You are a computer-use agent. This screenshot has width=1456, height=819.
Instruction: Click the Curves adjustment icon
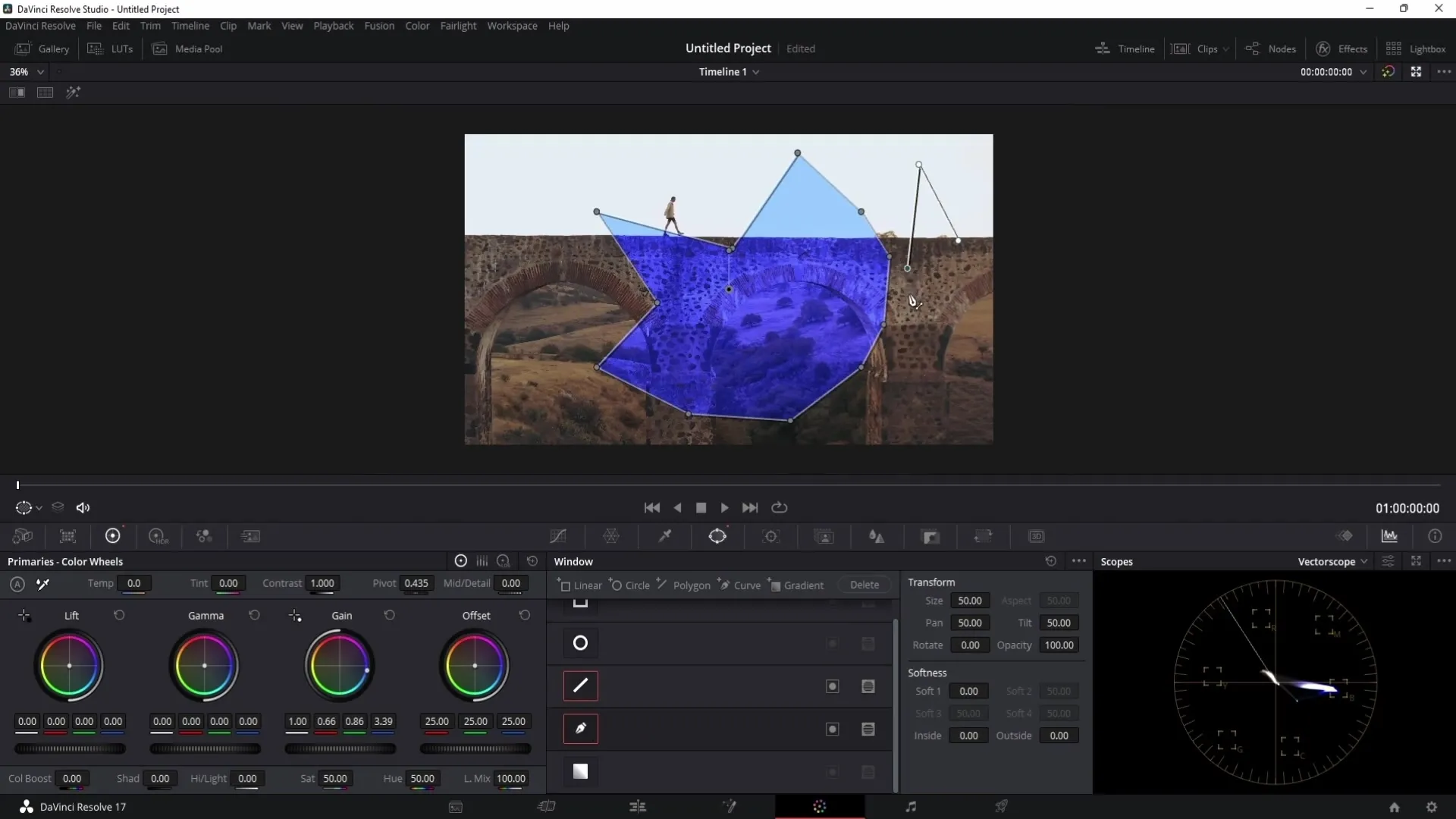[x=558, y=537]
